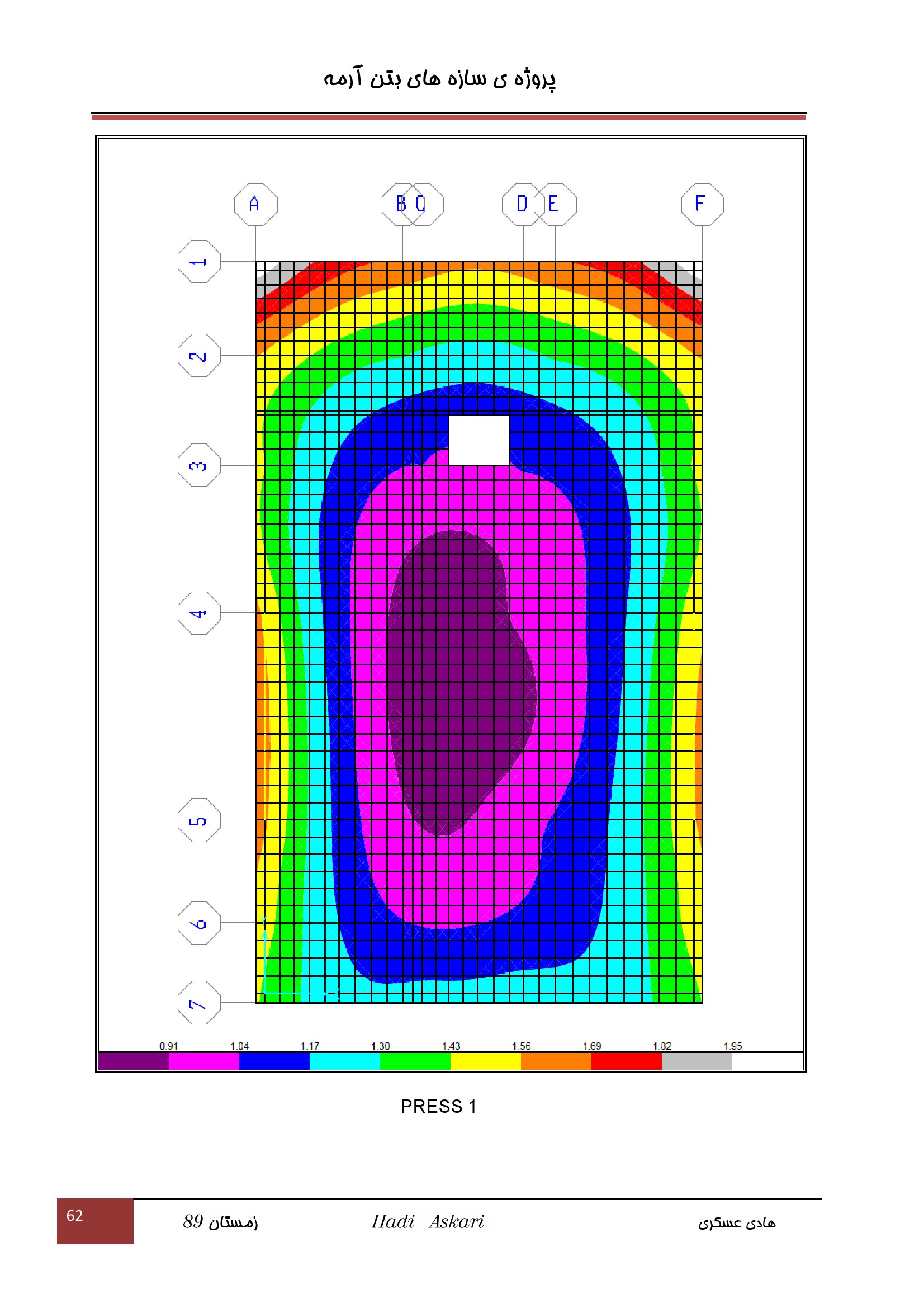Click the PRESS 1 figure caption
Screen dimensions: 924x1308
click(x=438, y=1106)
